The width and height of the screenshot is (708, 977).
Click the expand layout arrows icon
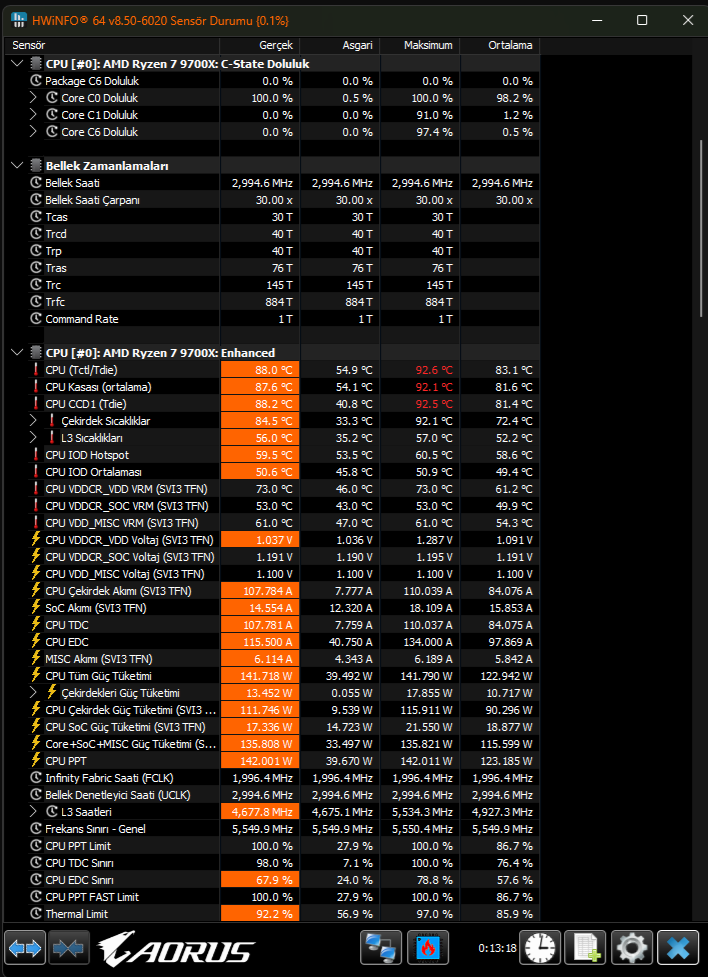[x=26, y=948]
